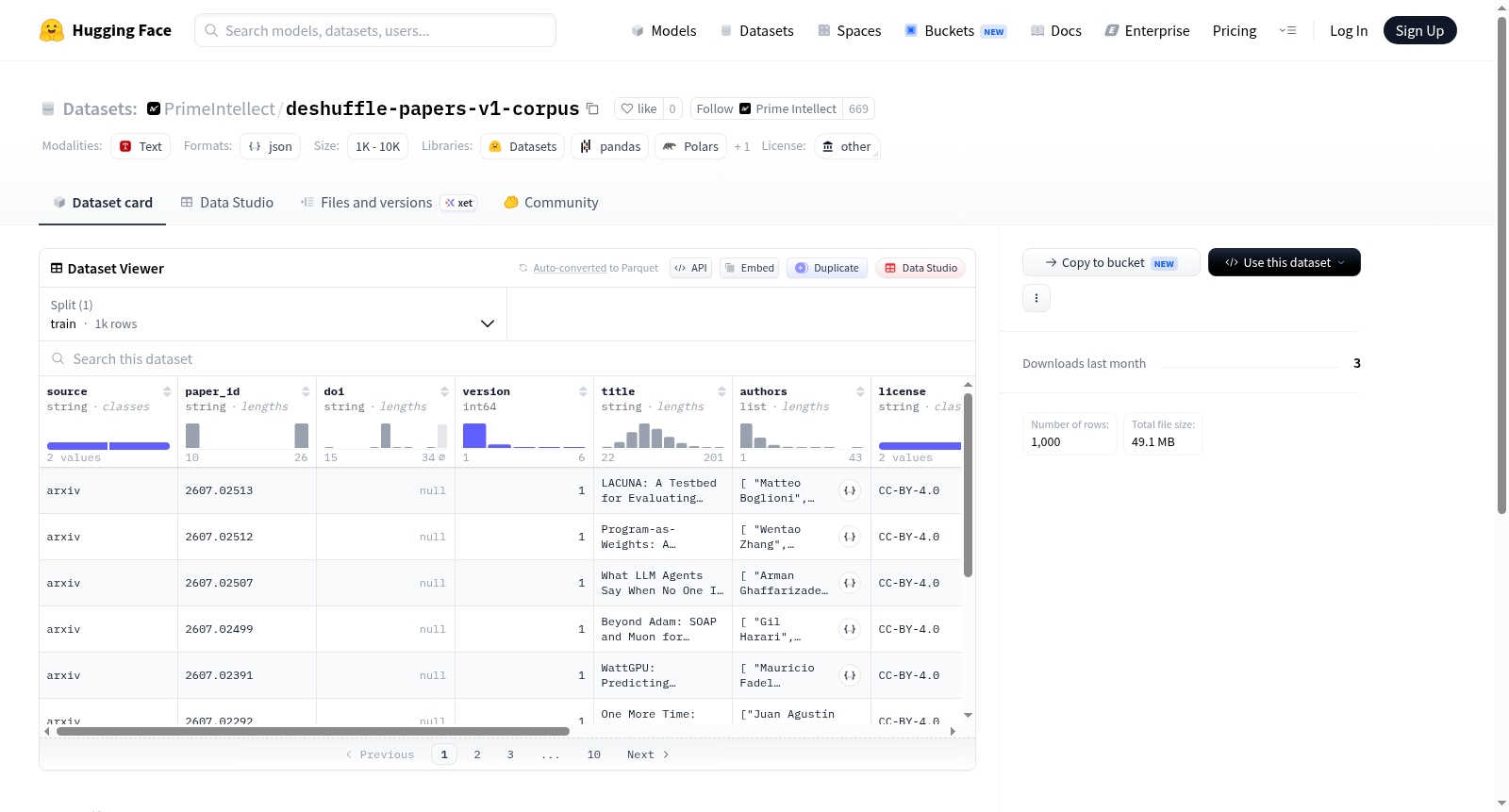
Task: Click the PrimeIntellect organization avatar icon
Action: [154, 108]
